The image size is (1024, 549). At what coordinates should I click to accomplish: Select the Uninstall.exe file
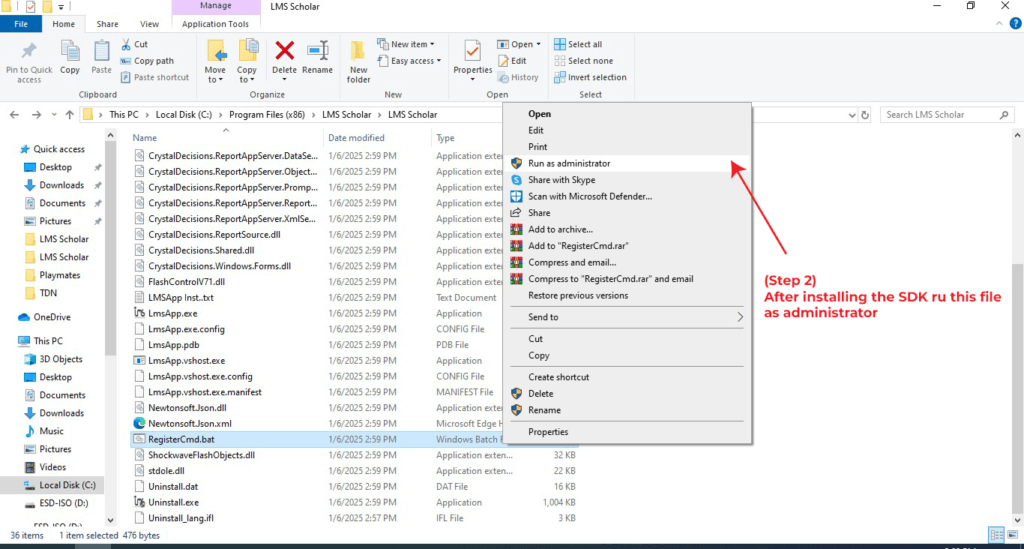(173, 503)
